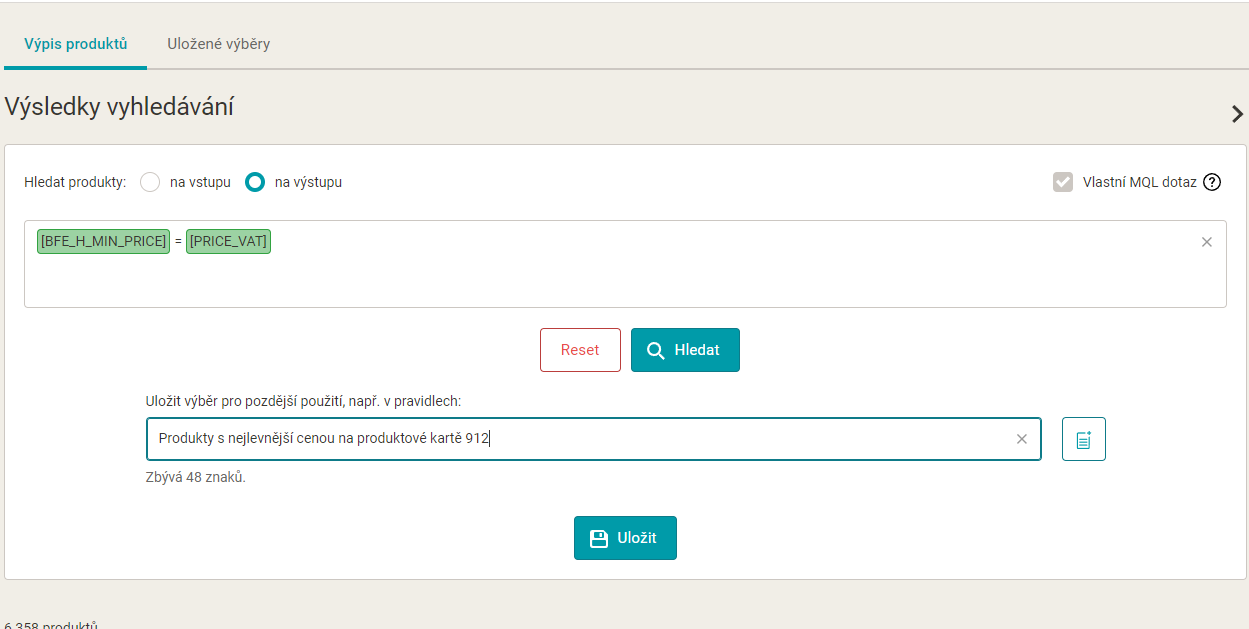Click the 'Uložit výběr pro pozdější použití' label
The height and width of the screenshot is (629, 1249).
coord(303,400)
